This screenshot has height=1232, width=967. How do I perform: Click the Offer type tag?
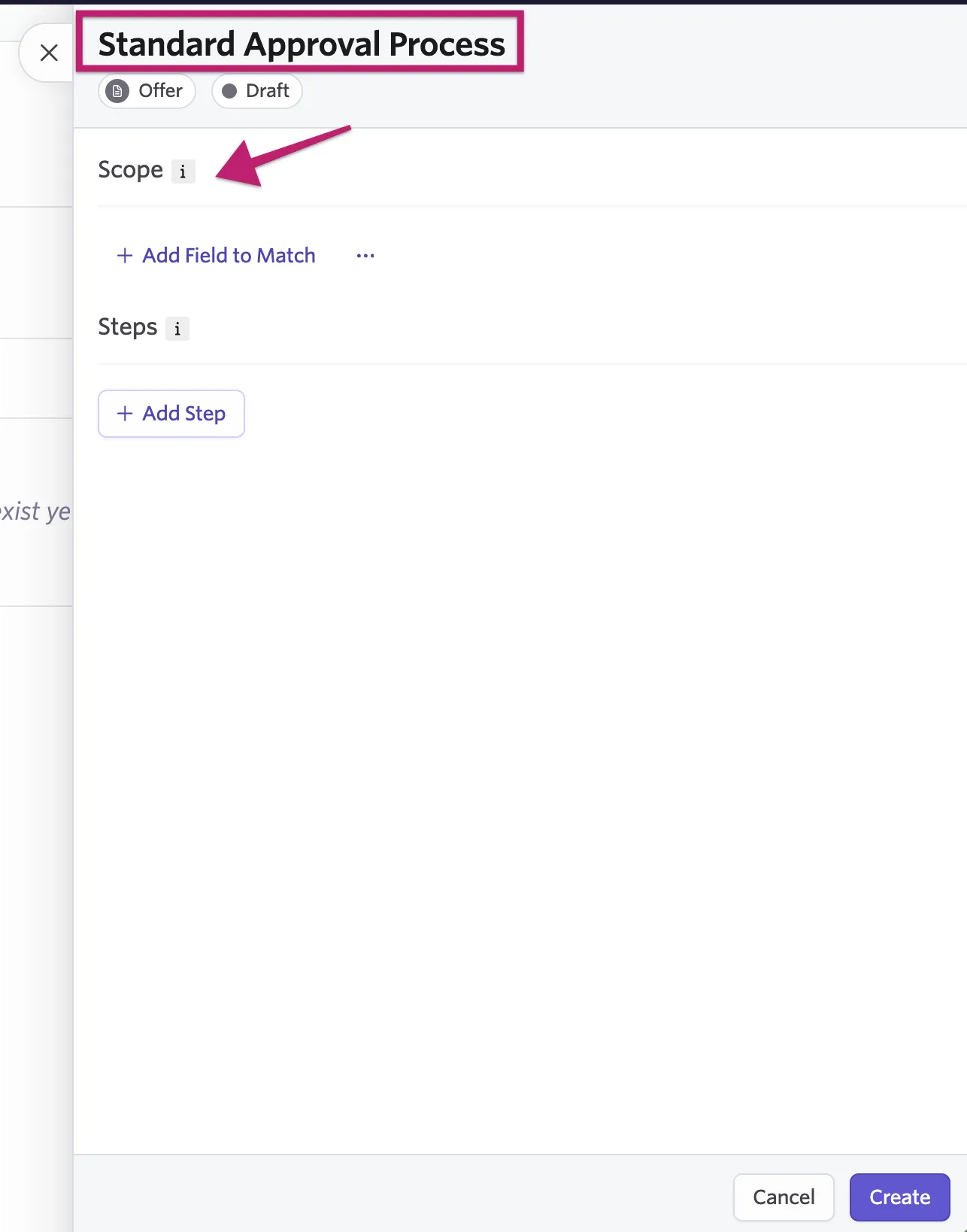pyautogui.click(x=147, y=91)
